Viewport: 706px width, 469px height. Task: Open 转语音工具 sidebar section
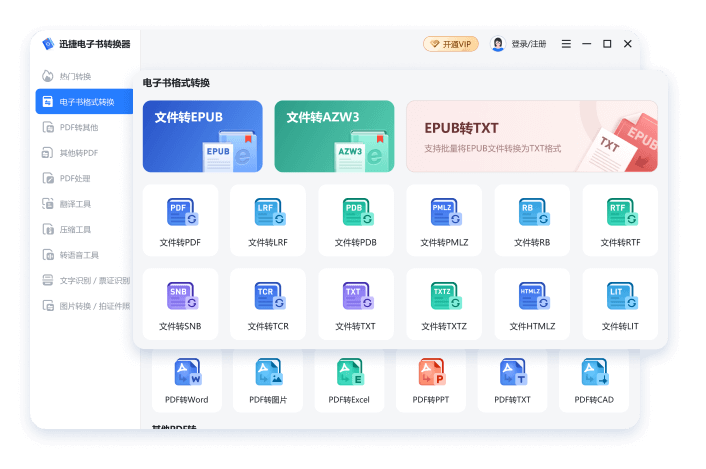coord(84,255)
